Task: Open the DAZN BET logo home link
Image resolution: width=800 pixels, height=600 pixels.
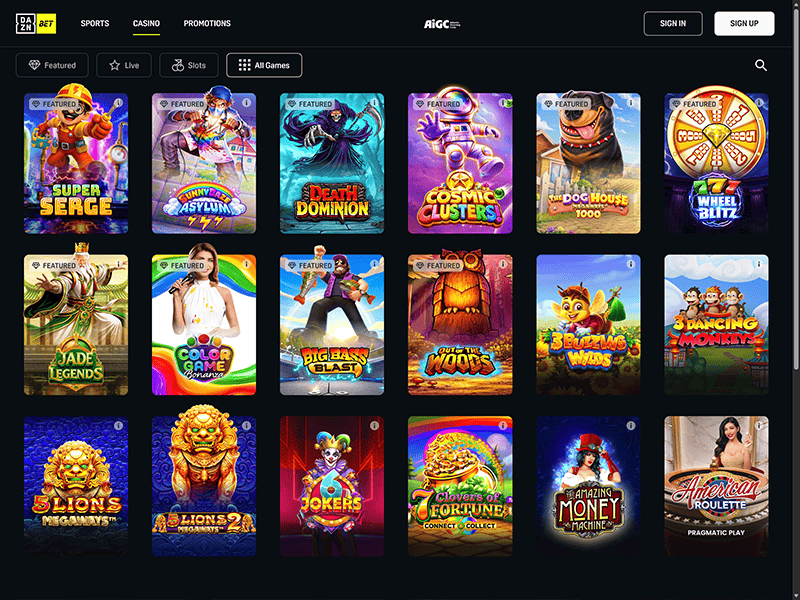Action: (x=36, y=23)
